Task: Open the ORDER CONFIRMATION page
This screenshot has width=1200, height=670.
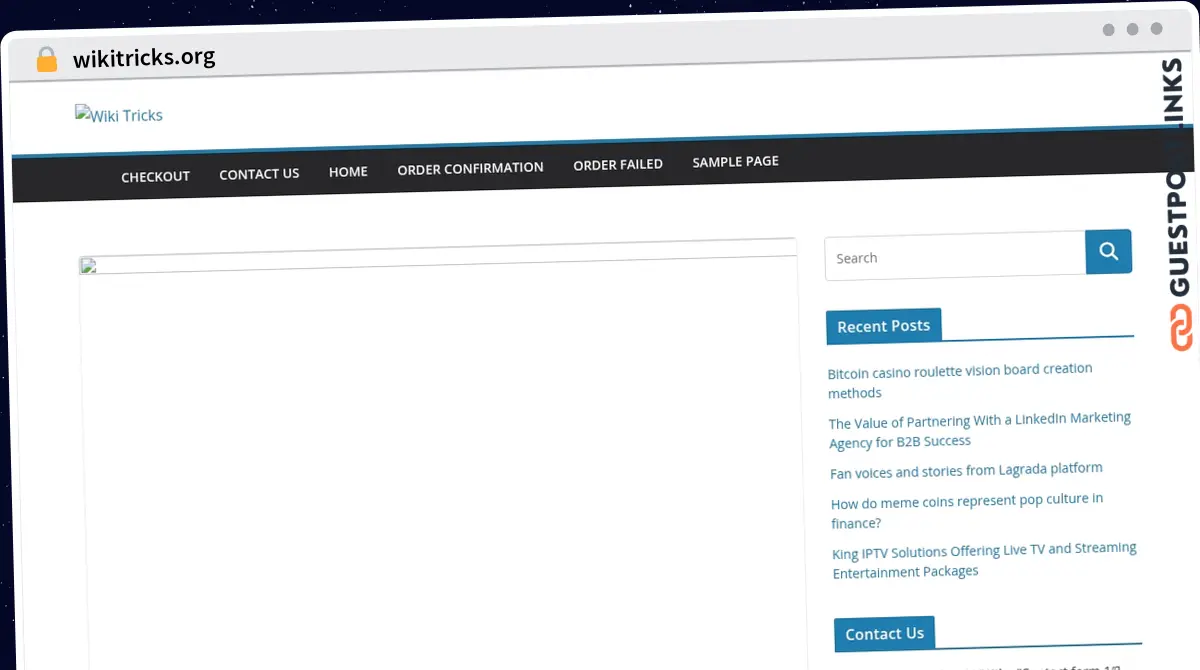Action: [470, 168]
